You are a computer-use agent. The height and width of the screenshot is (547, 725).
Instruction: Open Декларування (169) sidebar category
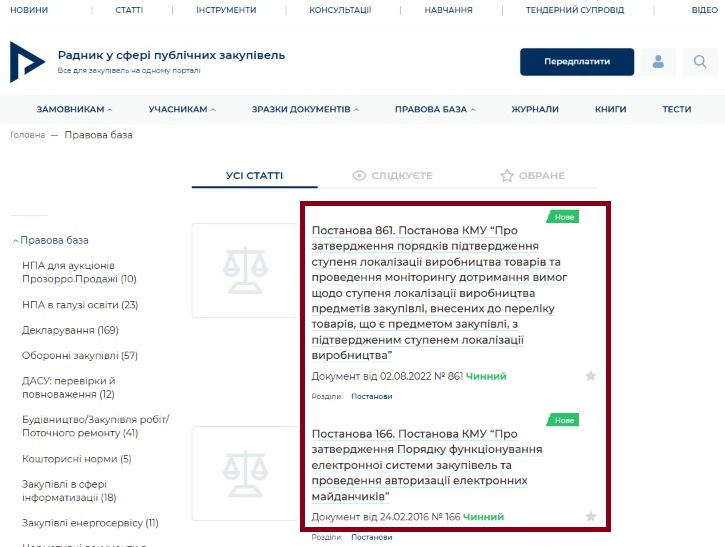[70, 330]
